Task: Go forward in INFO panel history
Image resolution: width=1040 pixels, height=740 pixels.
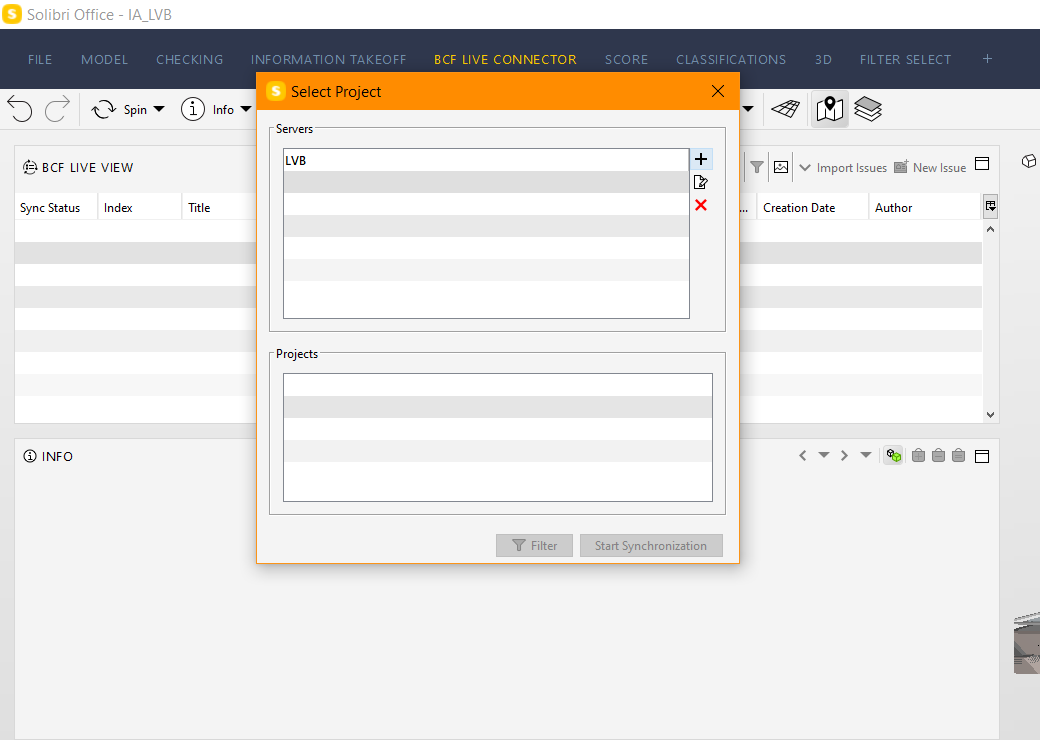Action: pos(844,456)
